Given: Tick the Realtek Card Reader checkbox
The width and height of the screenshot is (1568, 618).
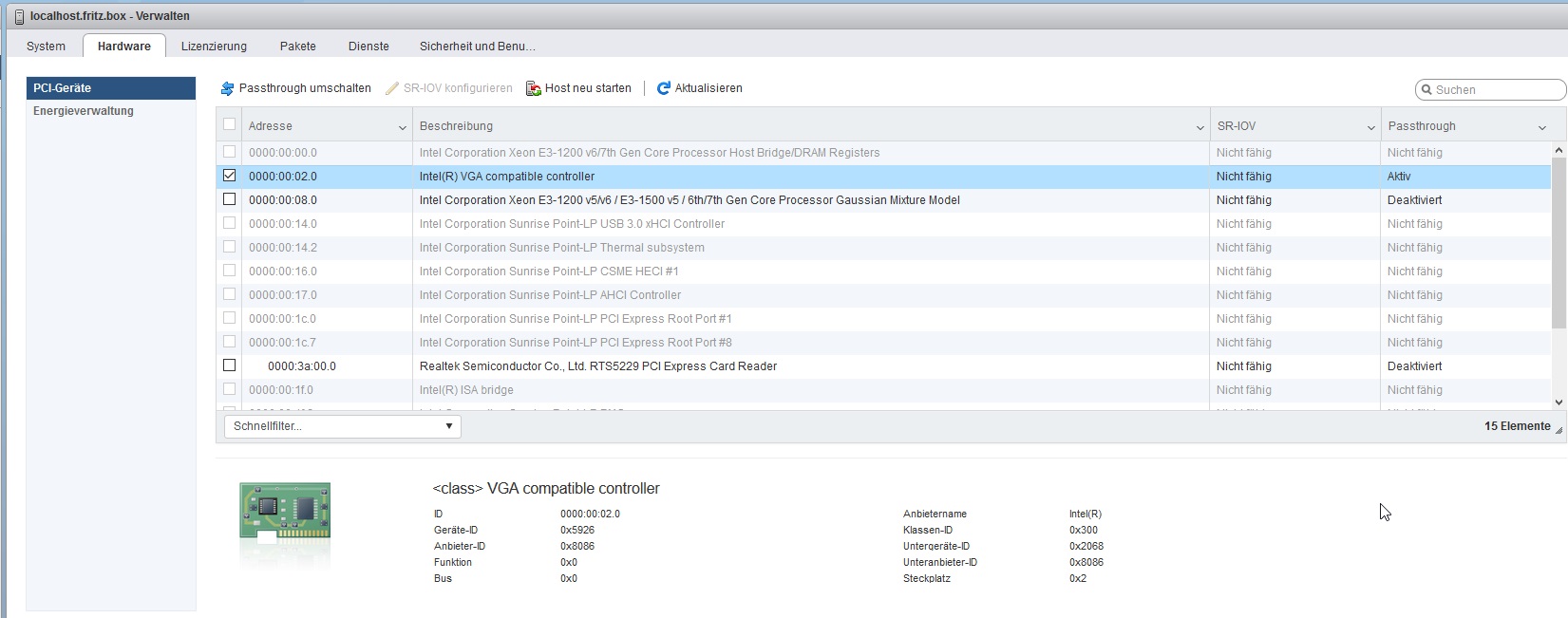Looking at the screenshot, I should tap(229, 365).
